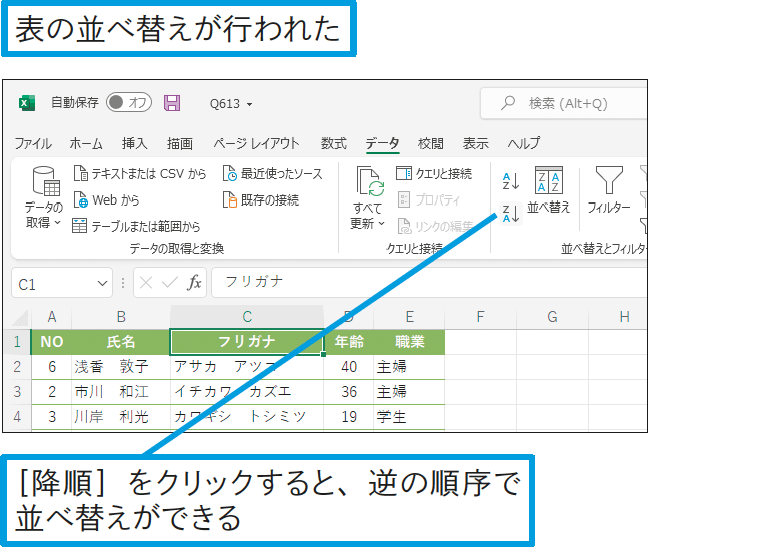Click the cell カワギシ トシミツ
783x547 pixels.
[x=247, y=417]
